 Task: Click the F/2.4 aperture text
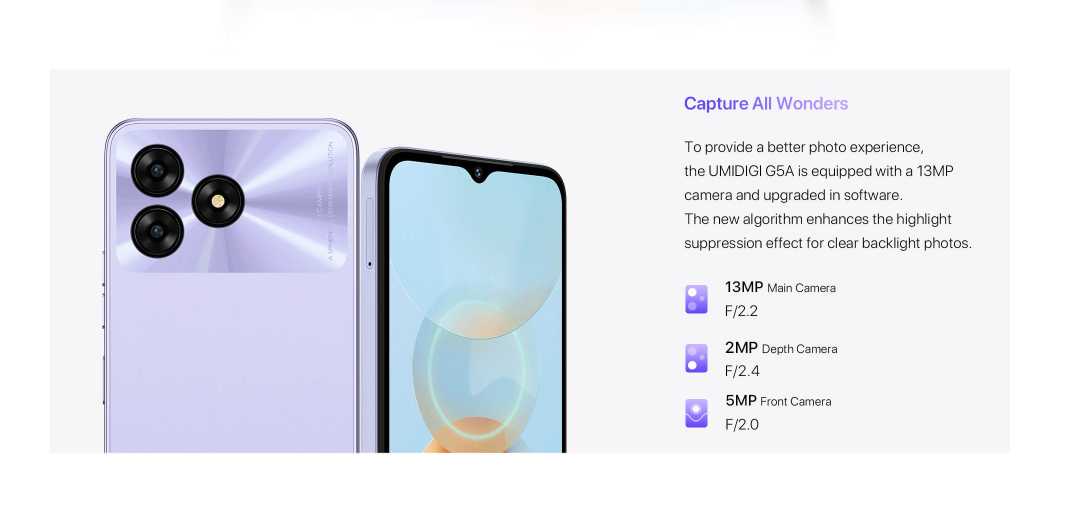(742, 371)
